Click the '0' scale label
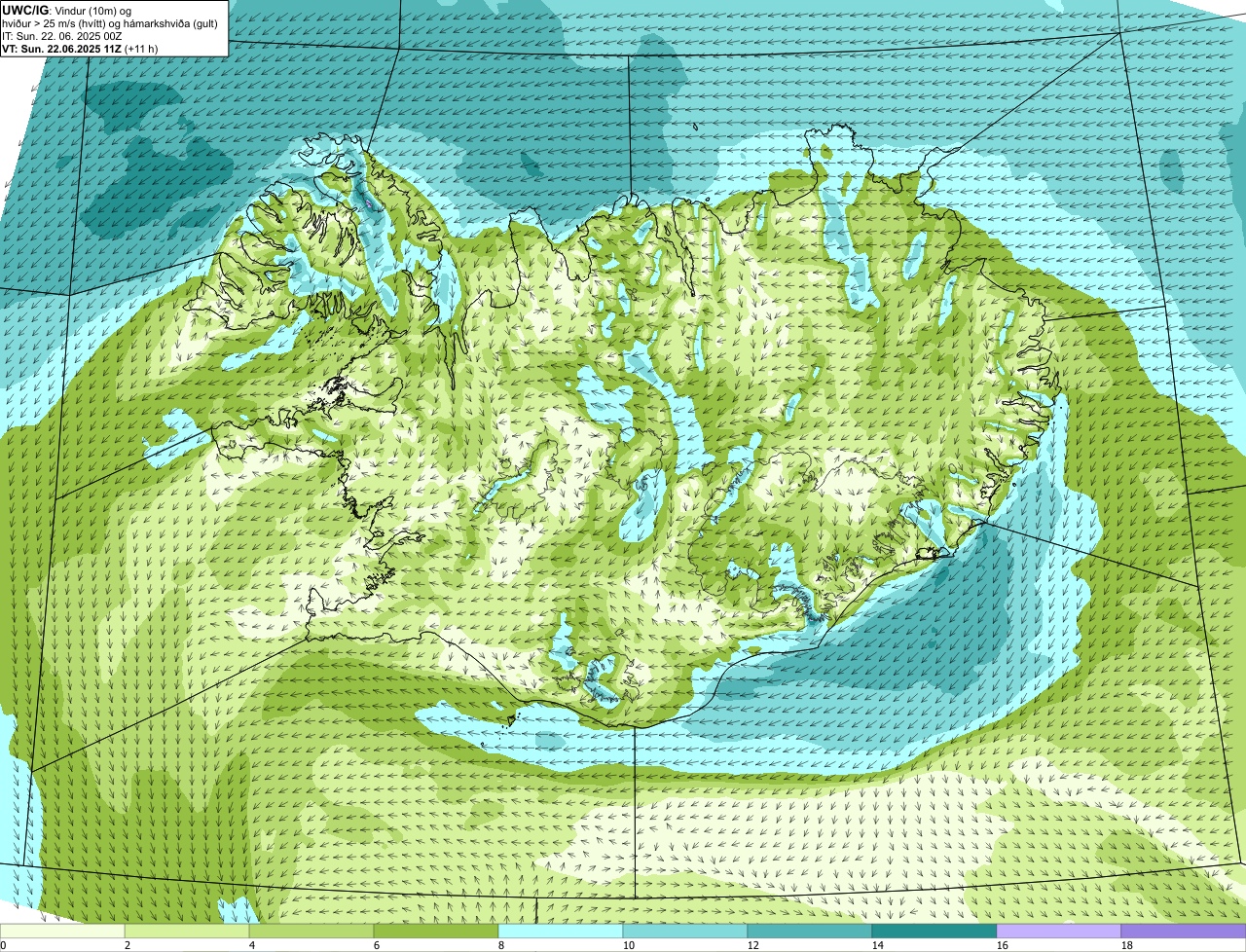Image resolution: width=1246 pixels, height=952 pixels. (x=3, y=945)
